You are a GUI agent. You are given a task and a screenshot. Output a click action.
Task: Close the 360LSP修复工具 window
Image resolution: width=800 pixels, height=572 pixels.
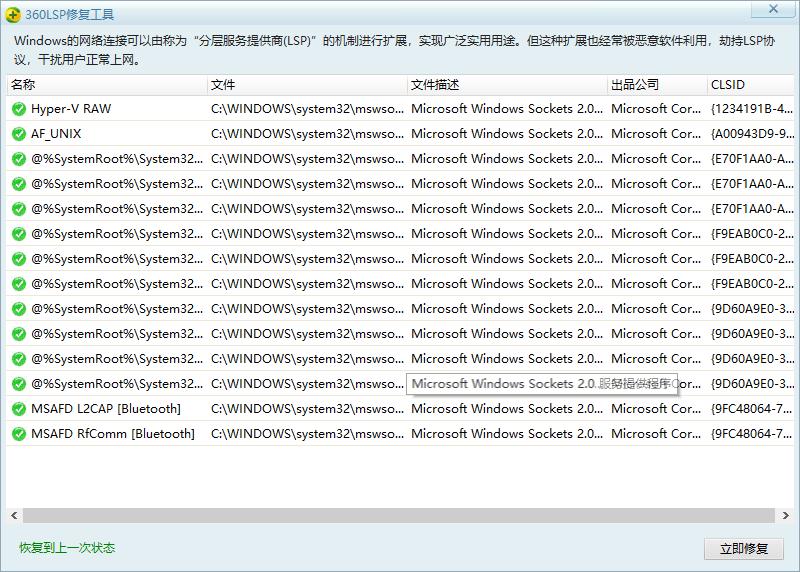[773, 9]
